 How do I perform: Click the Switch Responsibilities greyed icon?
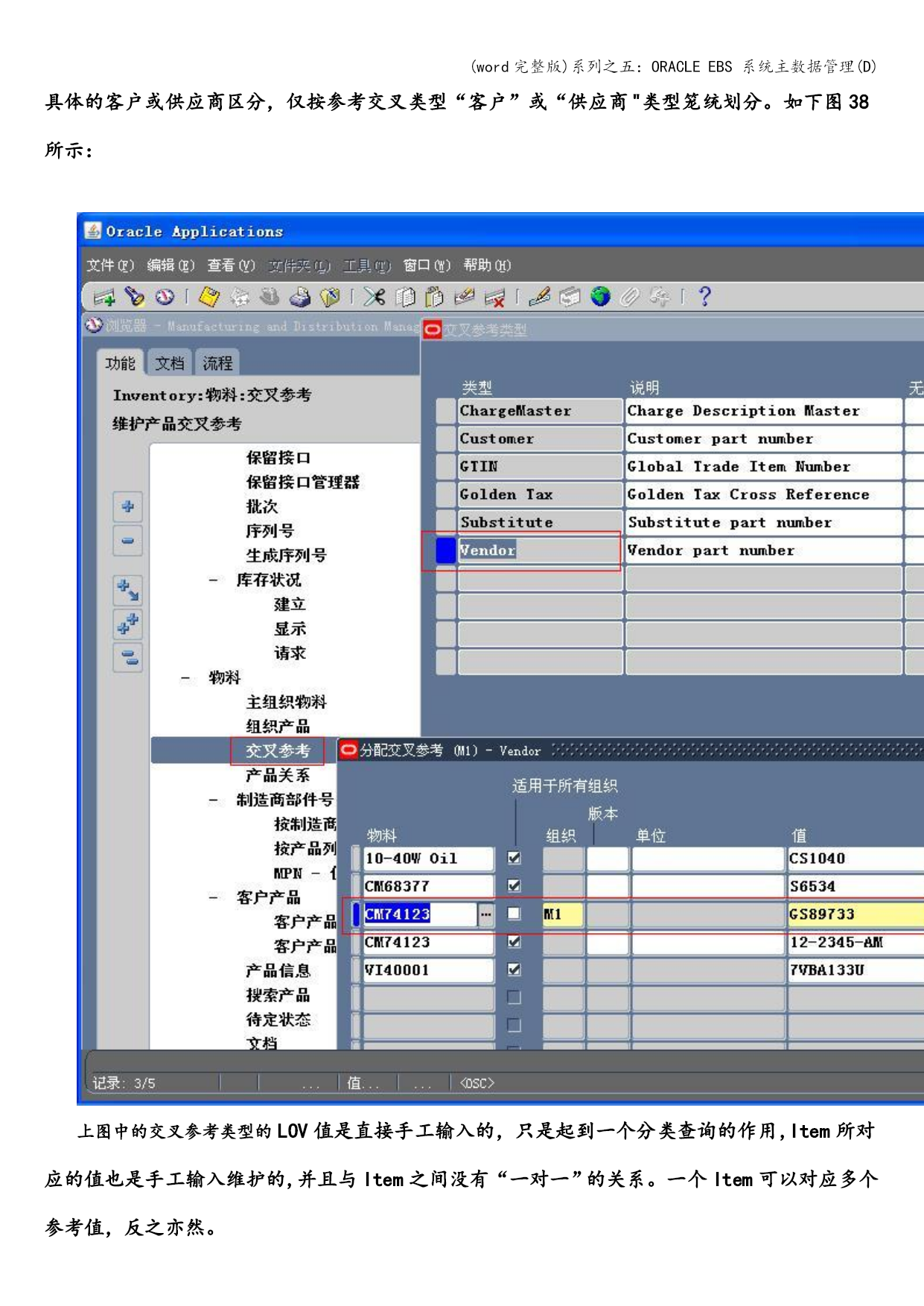coord(270,297)
